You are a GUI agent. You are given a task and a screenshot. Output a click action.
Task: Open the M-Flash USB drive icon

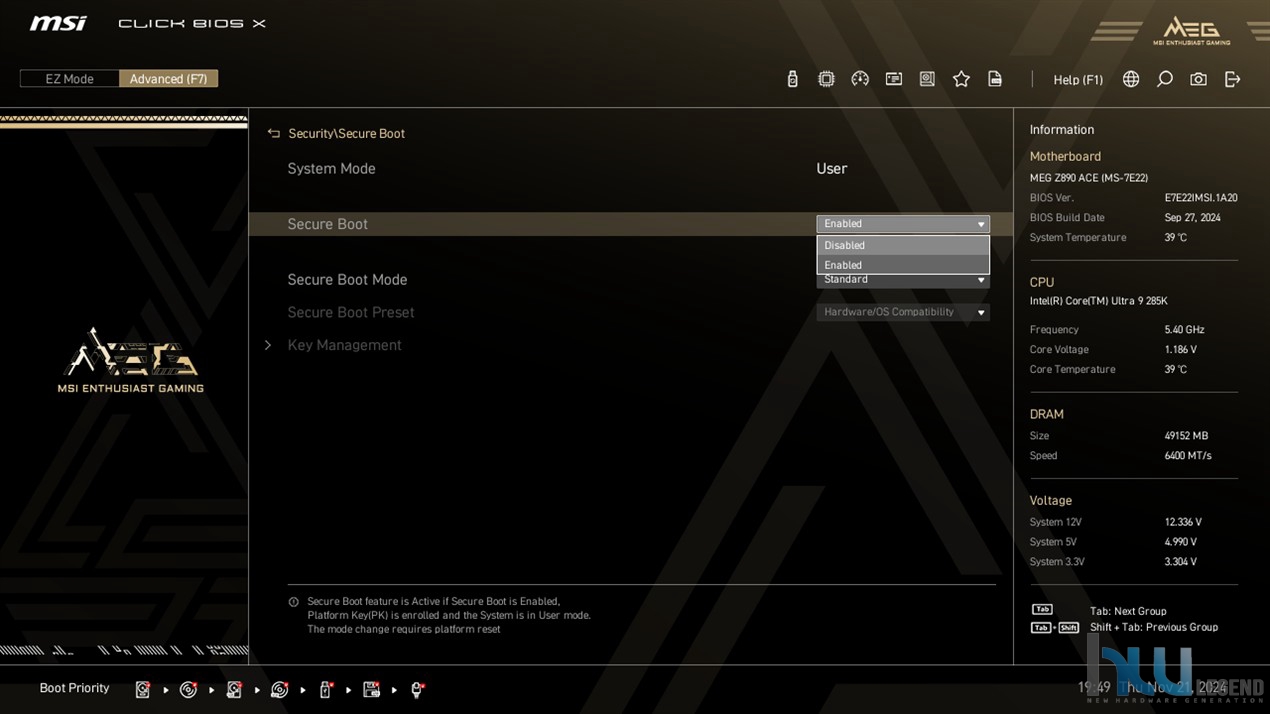(x=793, y=79)
